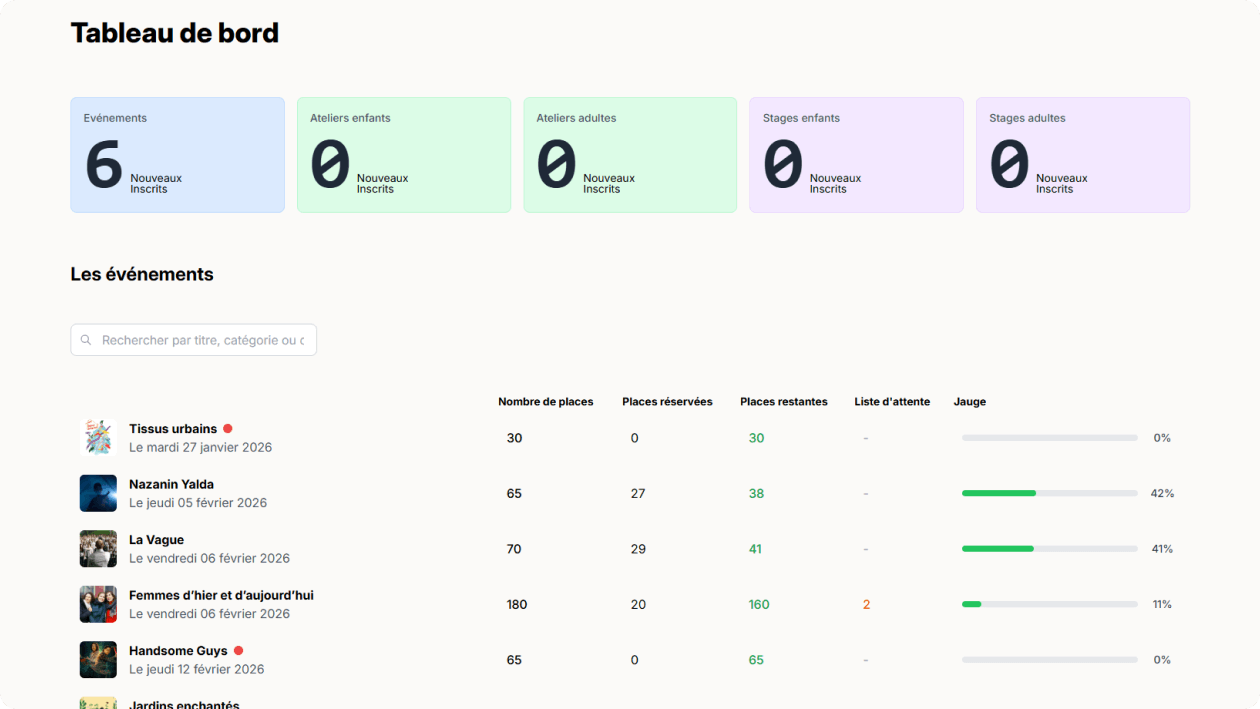The width and height of the screenshot is (1260, 709).
Task: Click the Nombre de places column header
Action: [x=545, y=402]
